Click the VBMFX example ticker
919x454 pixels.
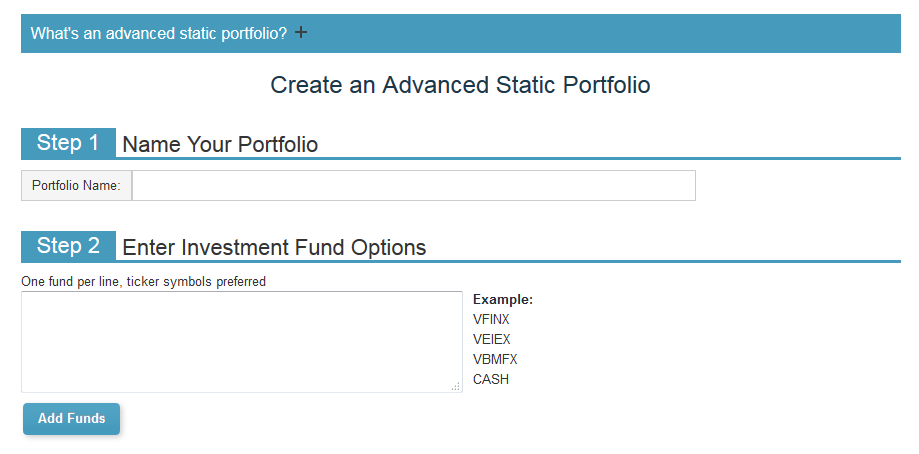click(x=495, y=360)
